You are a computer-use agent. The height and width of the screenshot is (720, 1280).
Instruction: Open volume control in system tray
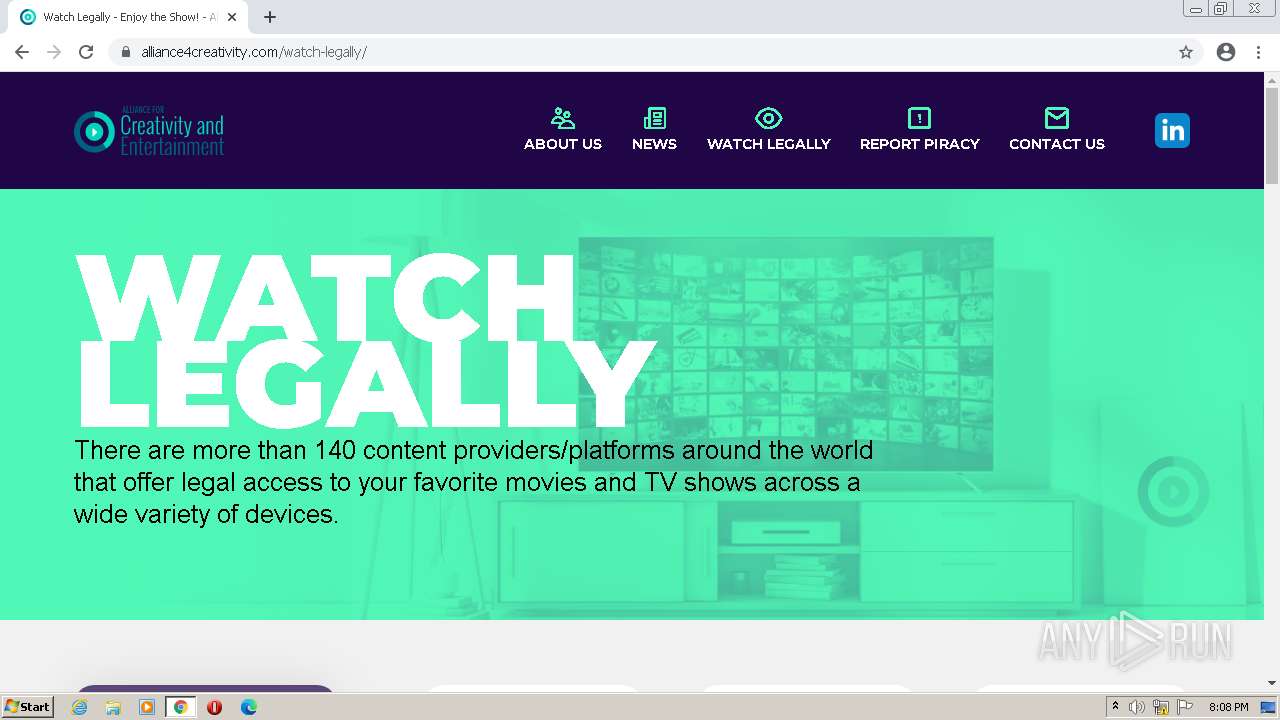pyautogui.click(x=1137, y=707)
